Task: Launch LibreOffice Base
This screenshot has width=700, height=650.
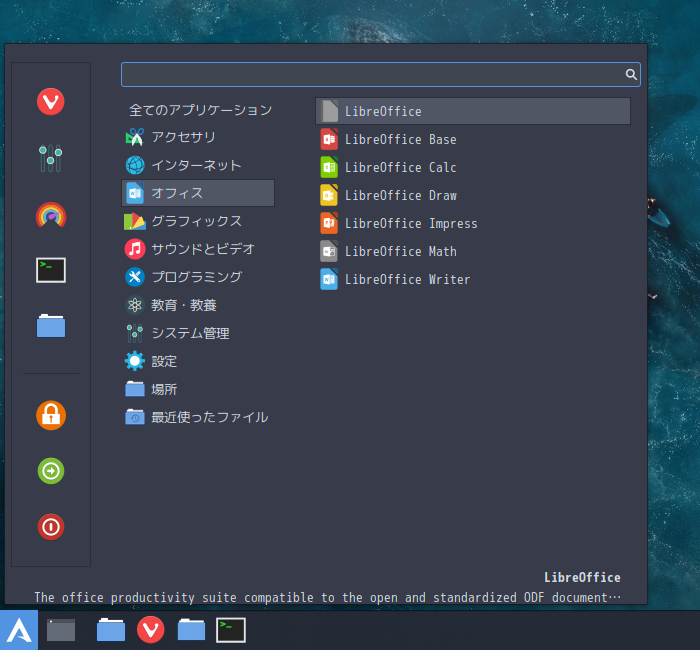Action: [473, 139]
